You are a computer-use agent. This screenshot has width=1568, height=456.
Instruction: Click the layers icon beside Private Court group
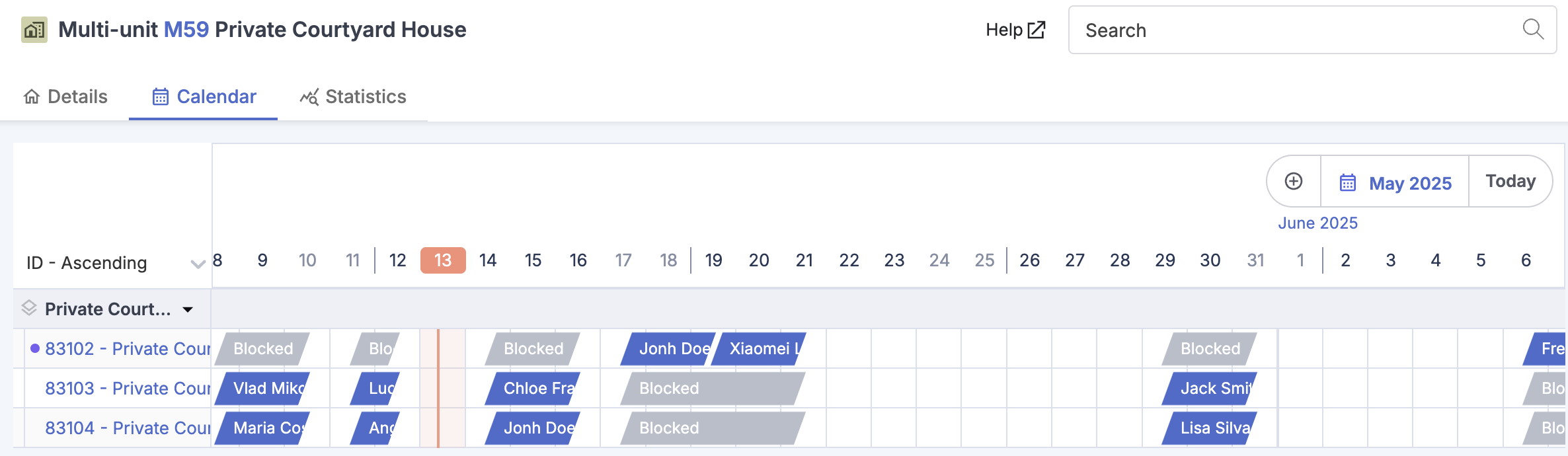coord(28,308)
